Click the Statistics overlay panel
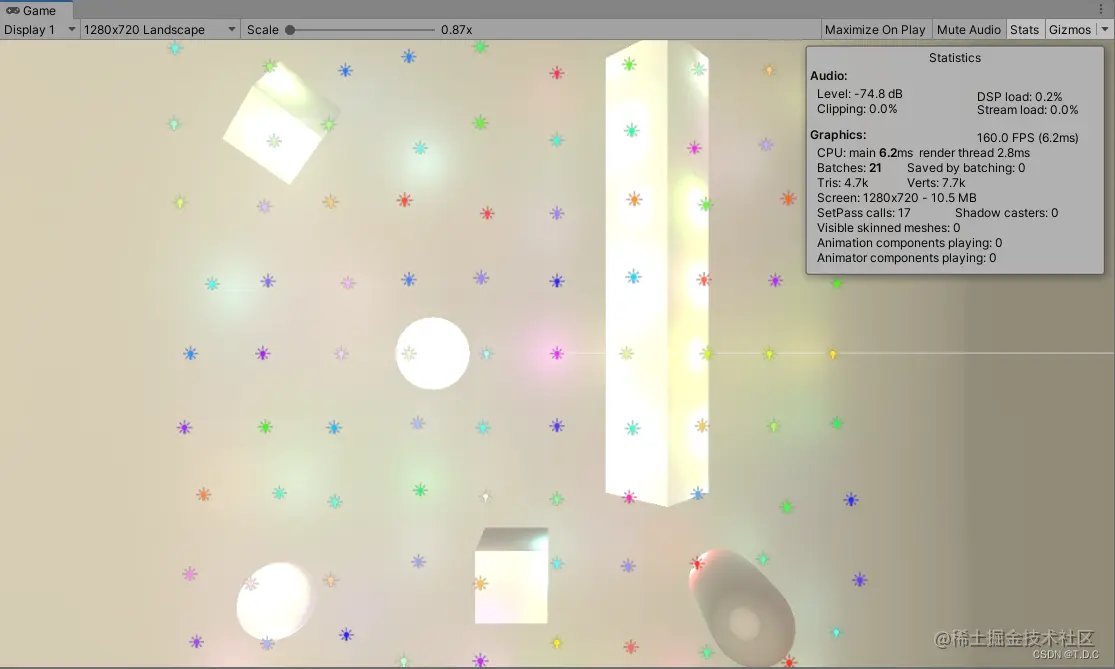This screenshot has width=1115, height=669. pyautogui.click(x=954, y=160)
